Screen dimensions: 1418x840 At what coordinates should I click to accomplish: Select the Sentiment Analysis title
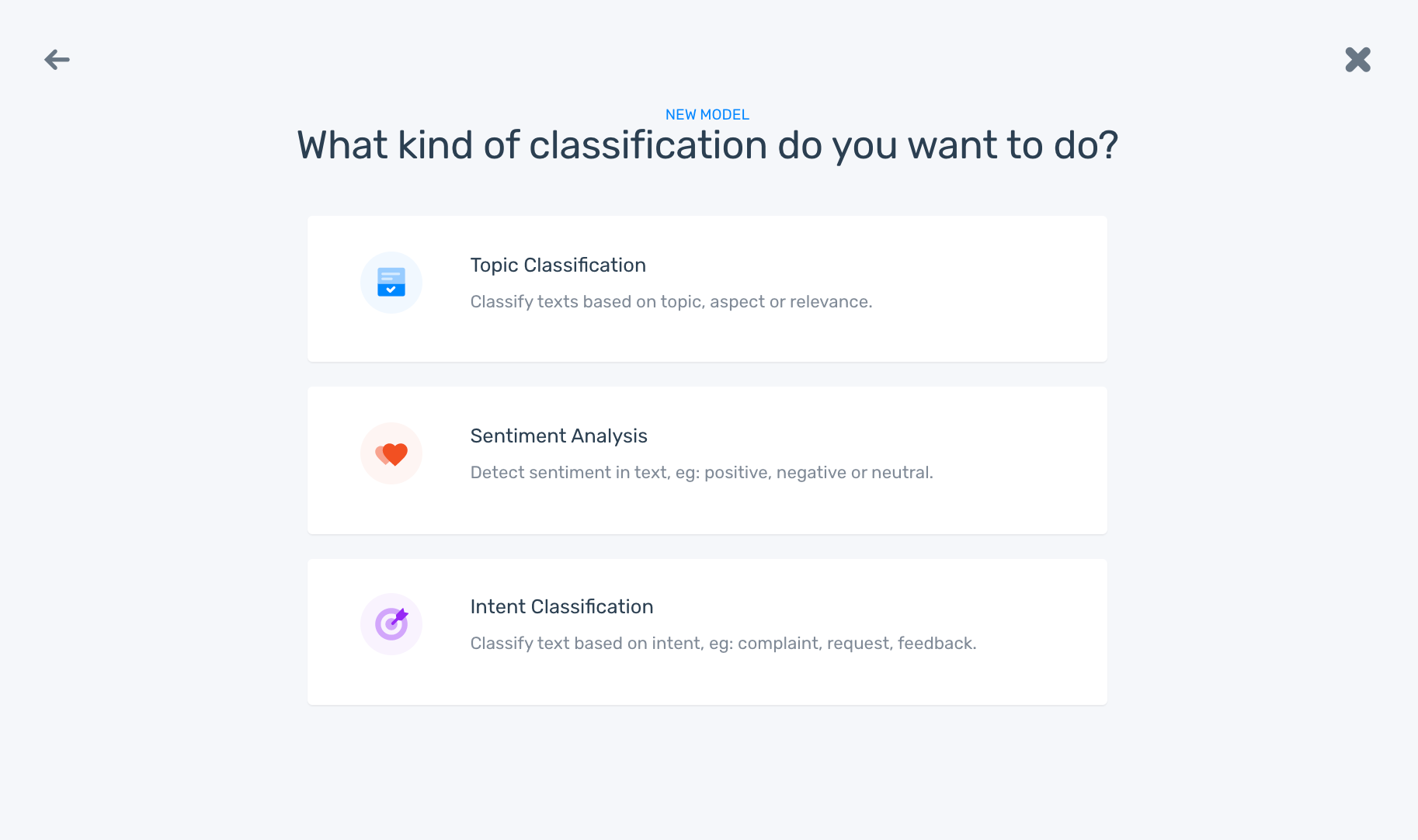[x=558, y=436]
